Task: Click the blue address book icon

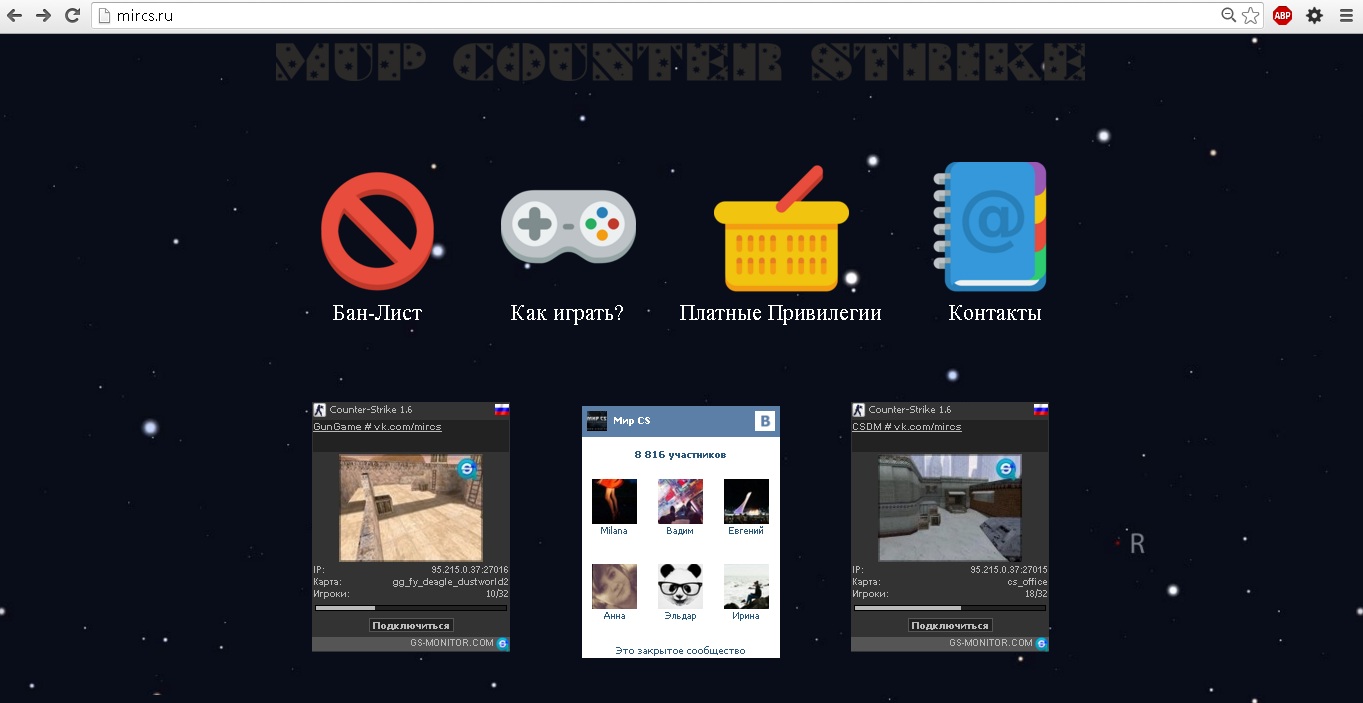Action: (x=990, y=226)
